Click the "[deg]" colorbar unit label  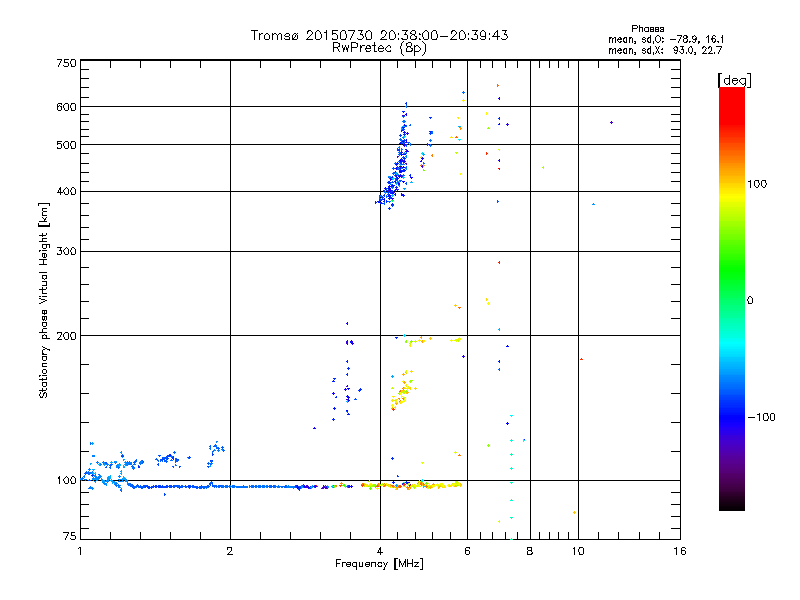click(x=734, y=80)
